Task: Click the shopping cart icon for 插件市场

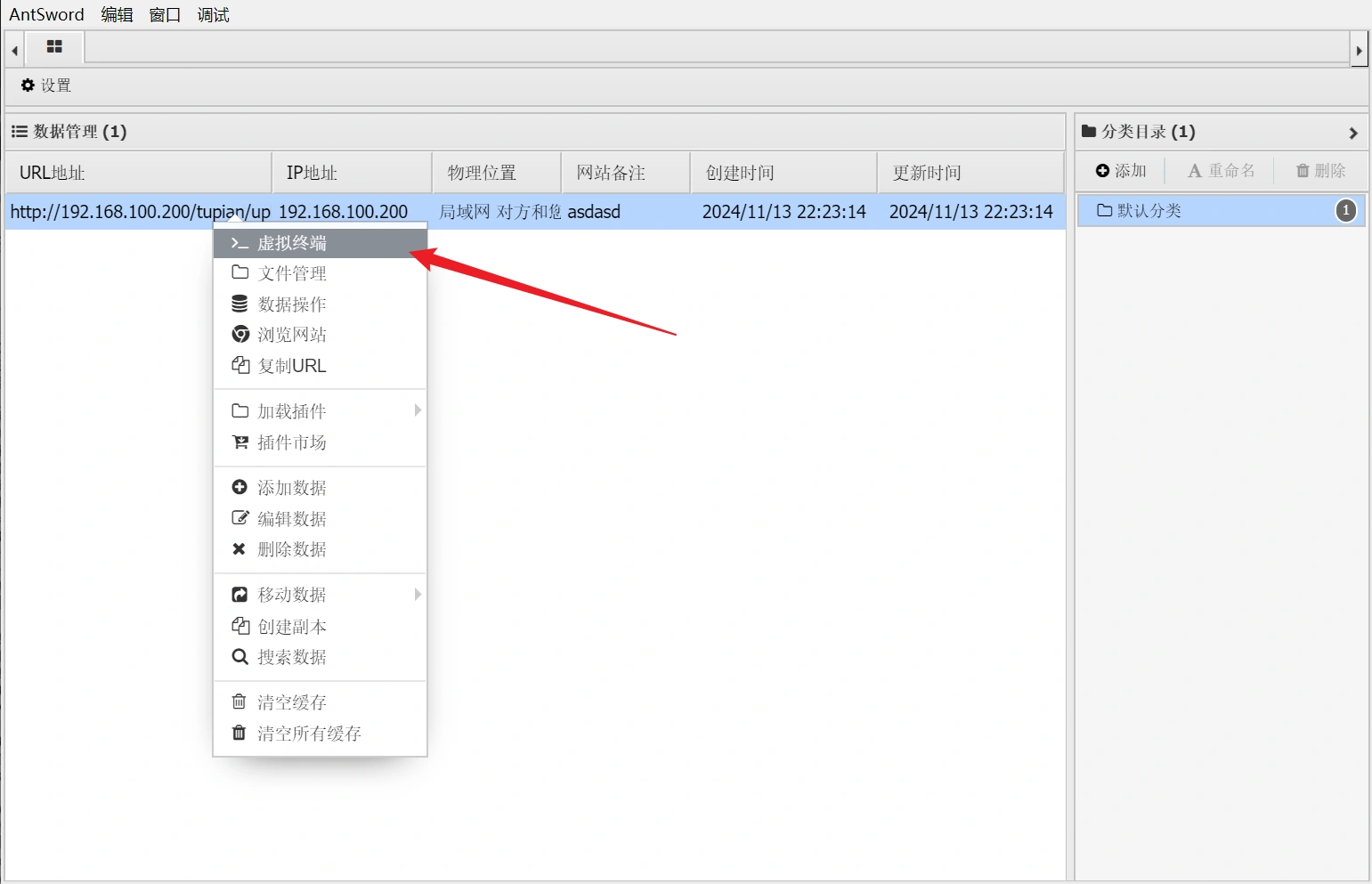Action: pos(239,442)
